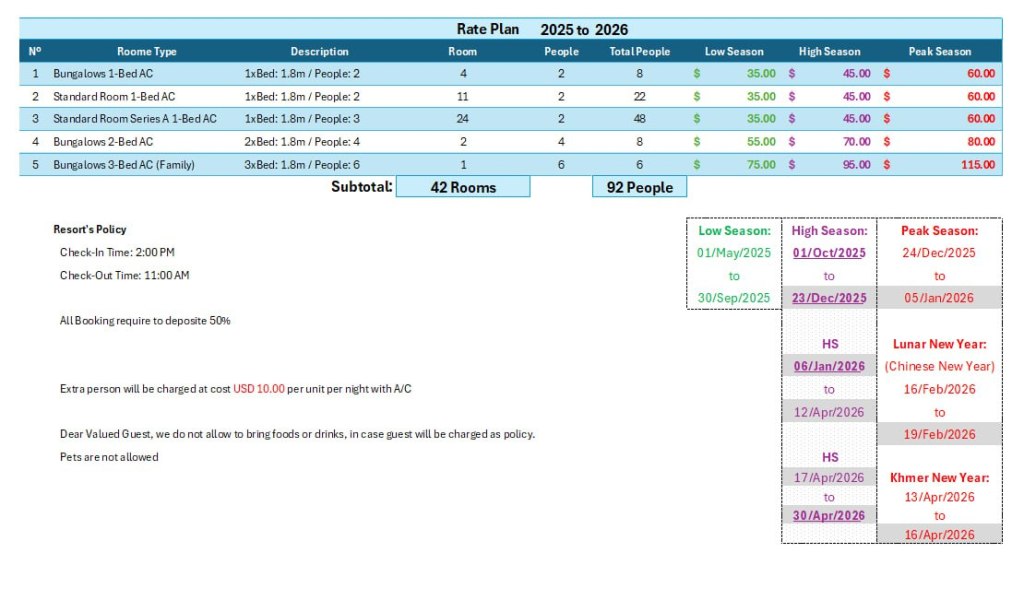The height and width of the screenshot is (600, 1024).
Task: Click the Total People column header
Action: (x=639, y=51)
